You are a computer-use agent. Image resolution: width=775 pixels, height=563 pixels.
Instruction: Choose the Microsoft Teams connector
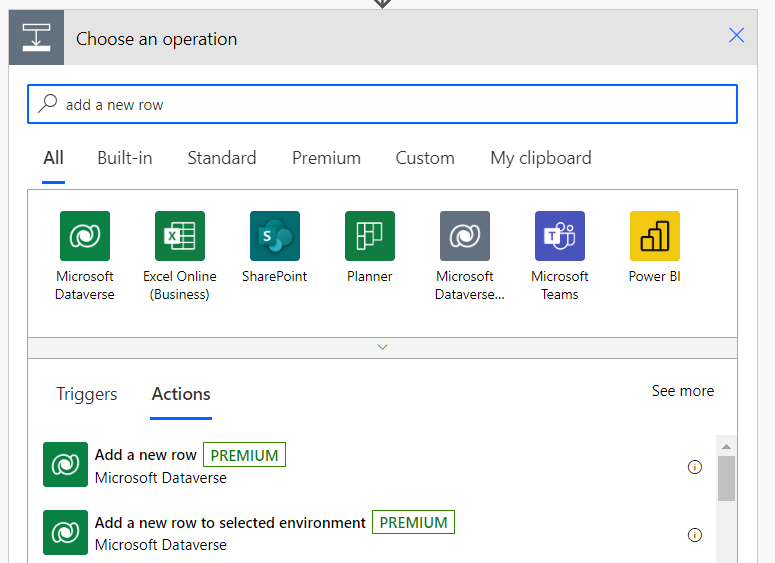tap(560, 236)
